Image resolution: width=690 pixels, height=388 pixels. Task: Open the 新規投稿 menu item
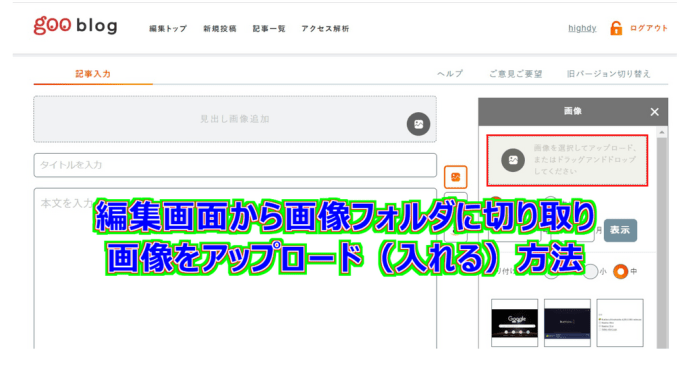pyautogui.click(x=220, y=29)
